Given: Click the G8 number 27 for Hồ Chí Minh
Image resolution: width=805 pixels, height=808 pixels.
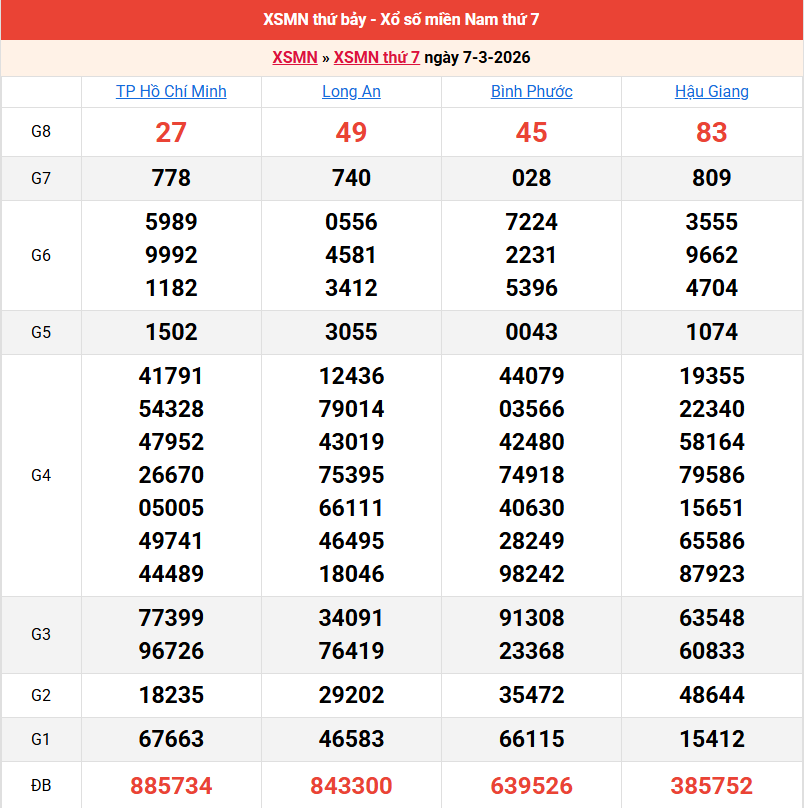Looking at the screenshot, I should 171,132.
